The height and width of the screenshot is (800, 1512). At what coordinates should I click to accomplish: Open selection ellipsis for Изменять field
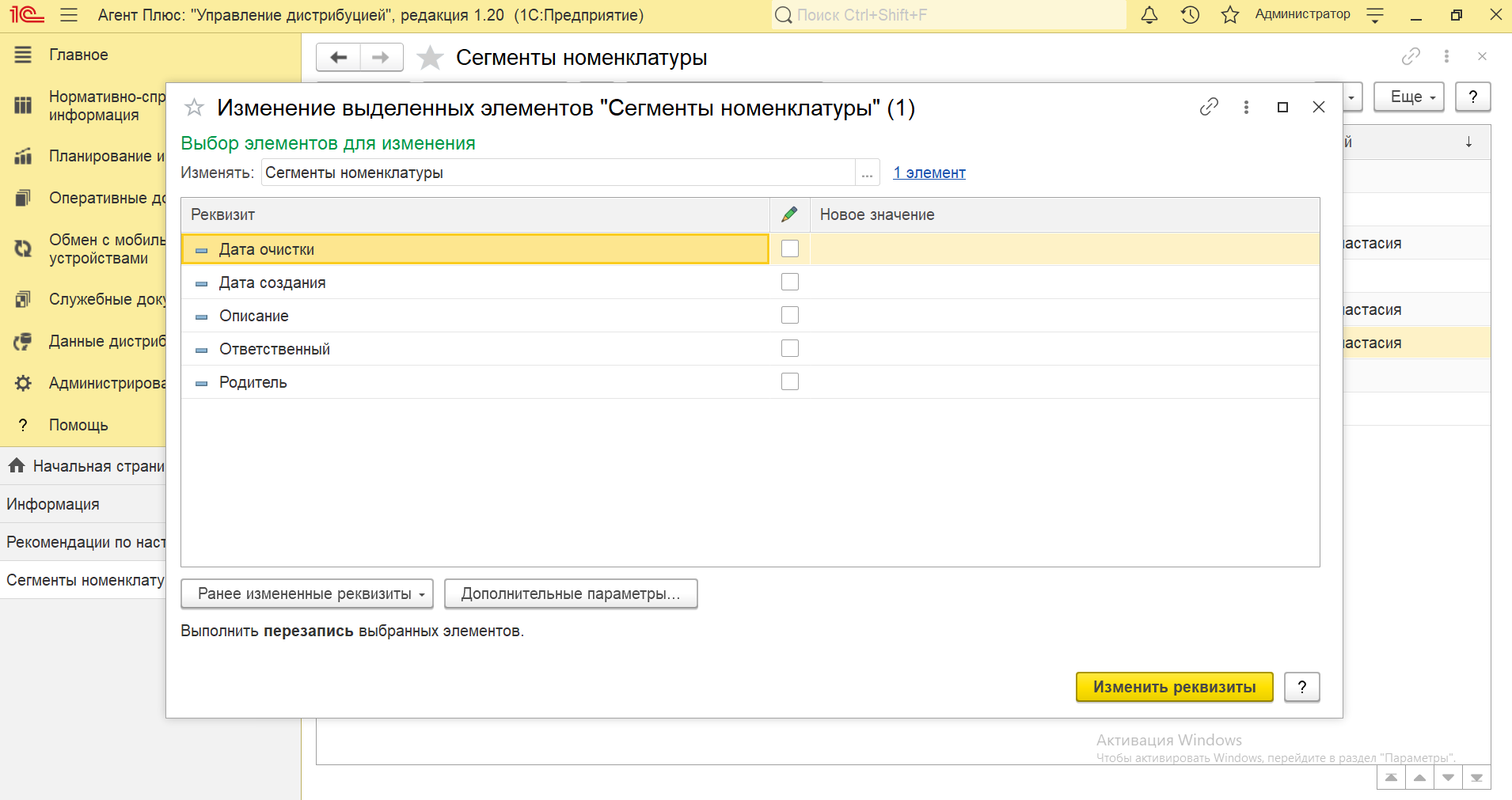[867, 173]
